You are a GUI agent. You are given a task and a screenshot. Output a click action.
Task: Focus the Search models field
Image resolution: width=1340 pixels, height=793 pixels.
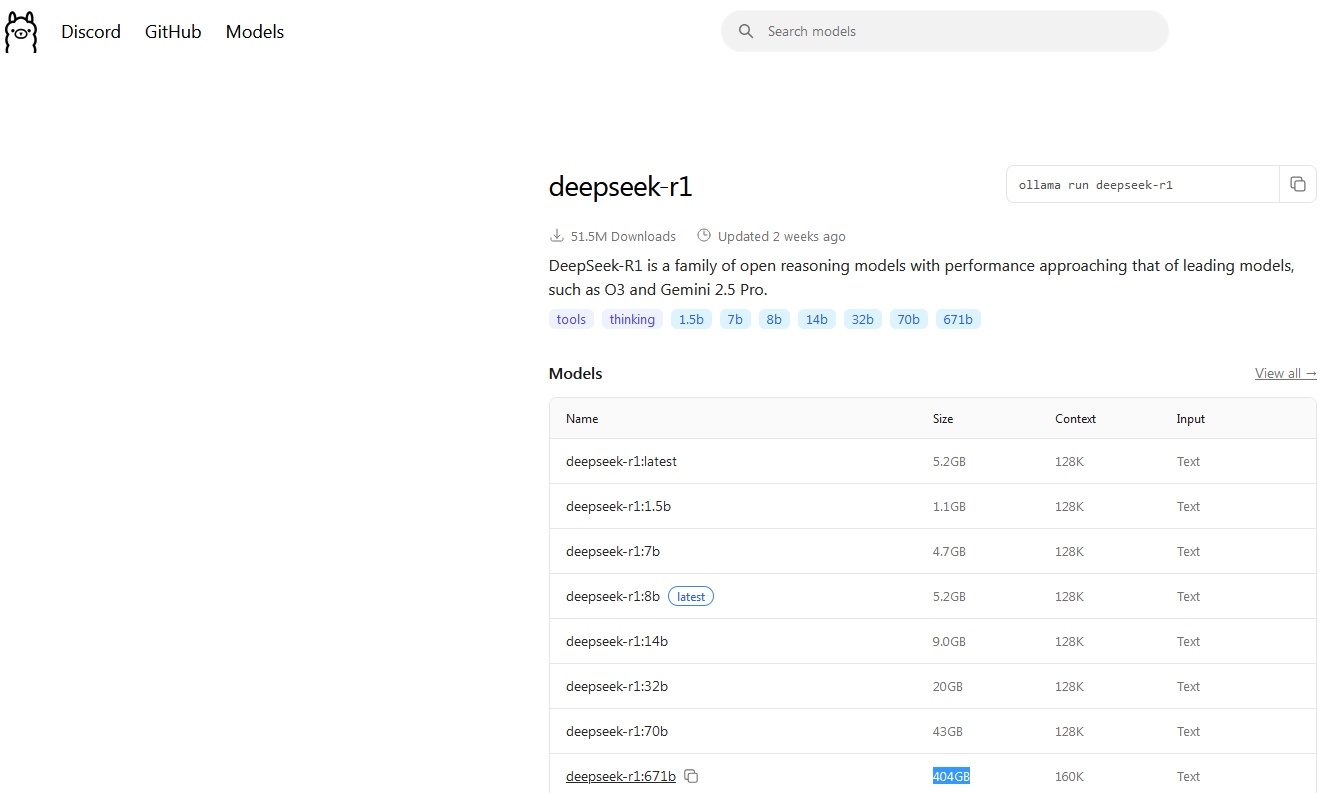coord(944,31)
